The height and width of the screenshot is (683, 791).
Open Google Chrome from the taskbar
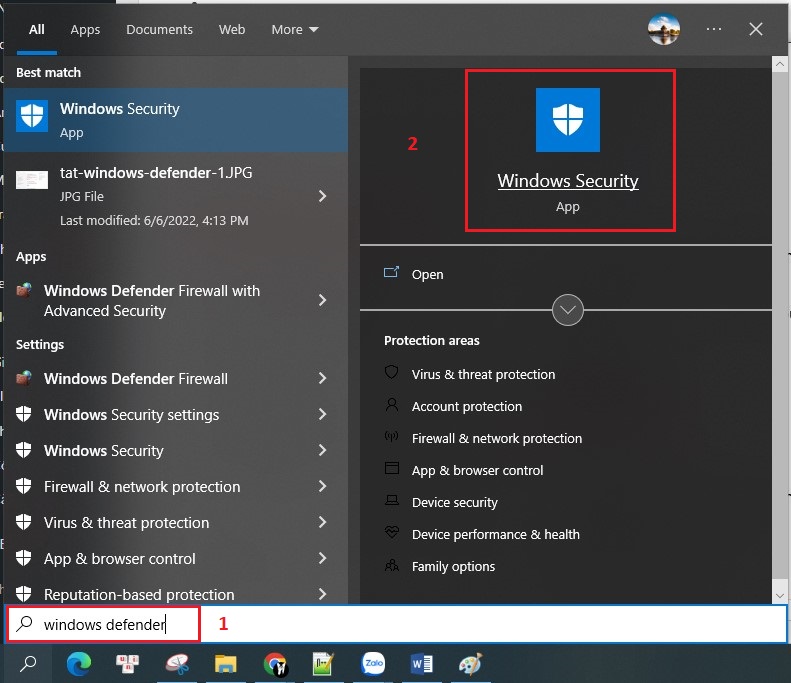tap(275, 664)
